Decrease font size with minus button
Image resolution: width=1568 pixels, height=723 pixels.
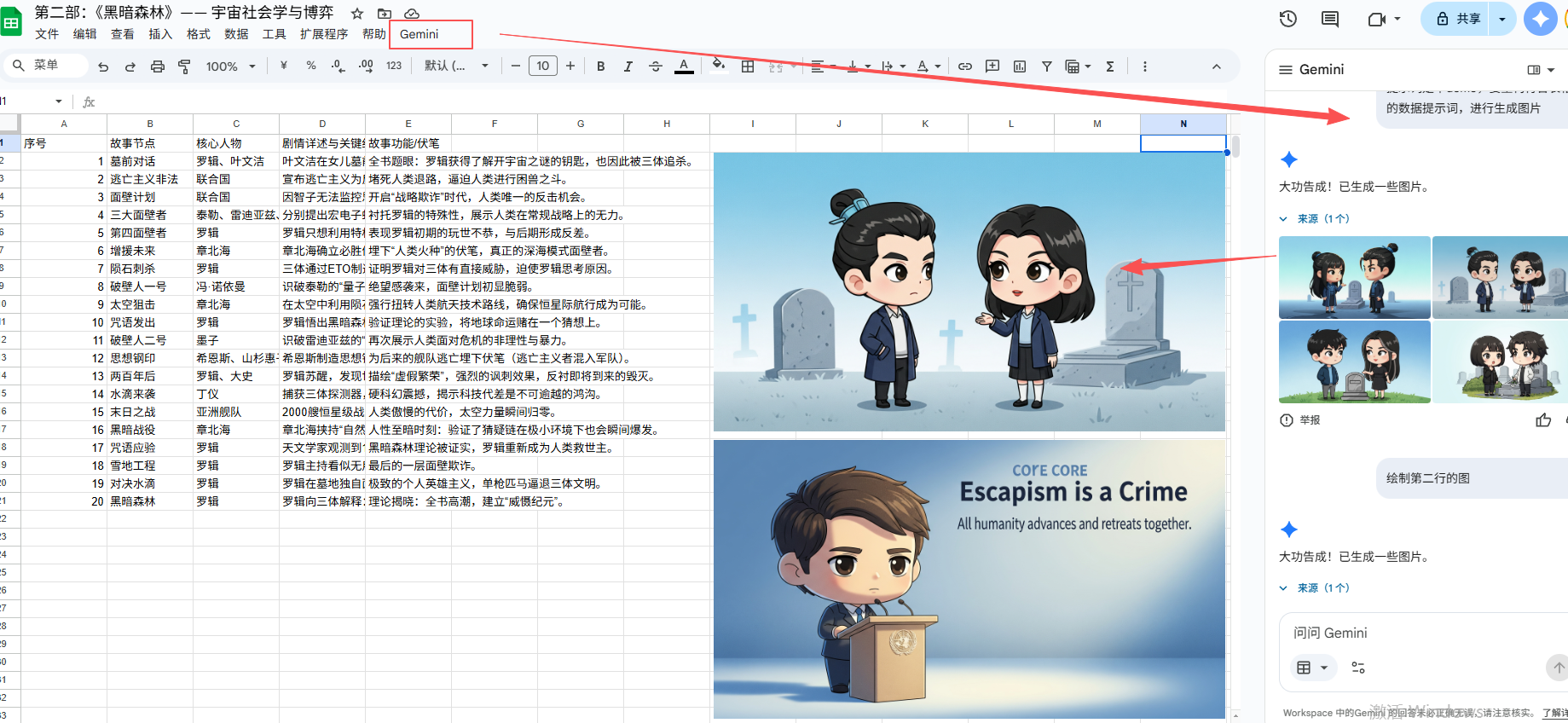(515, 66)
